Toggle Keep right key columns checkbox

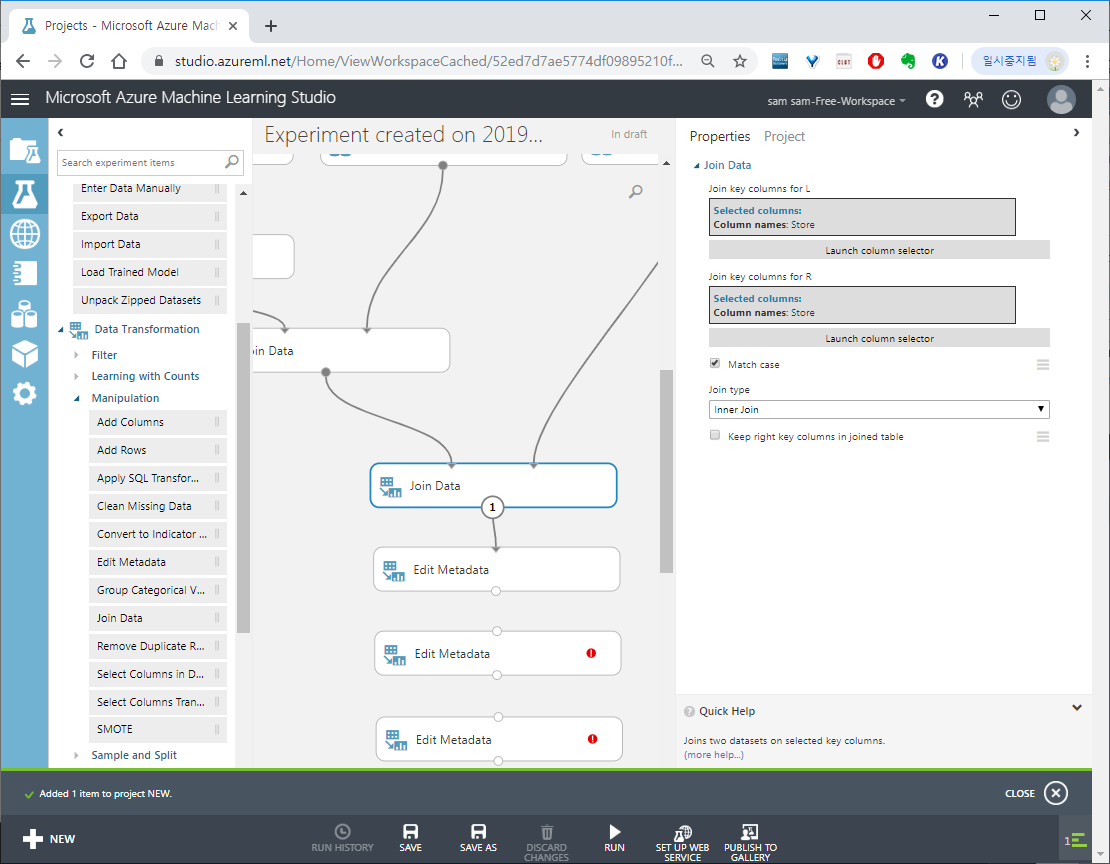[715, 436]
